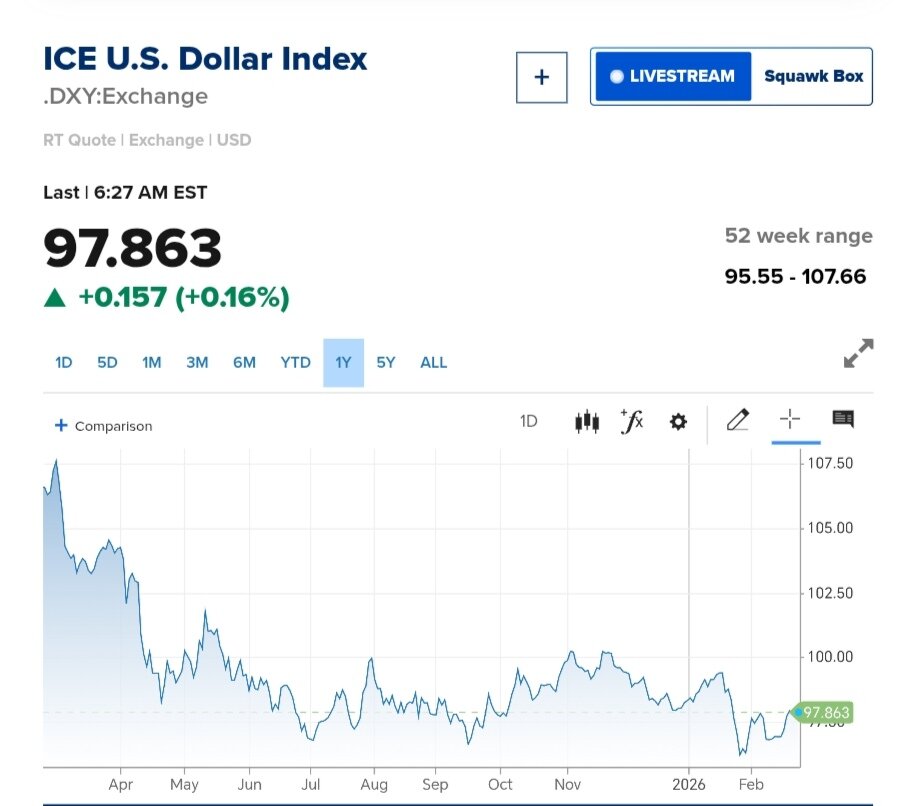
Task: Select the 5Y time range
Action: coord(386,363)
